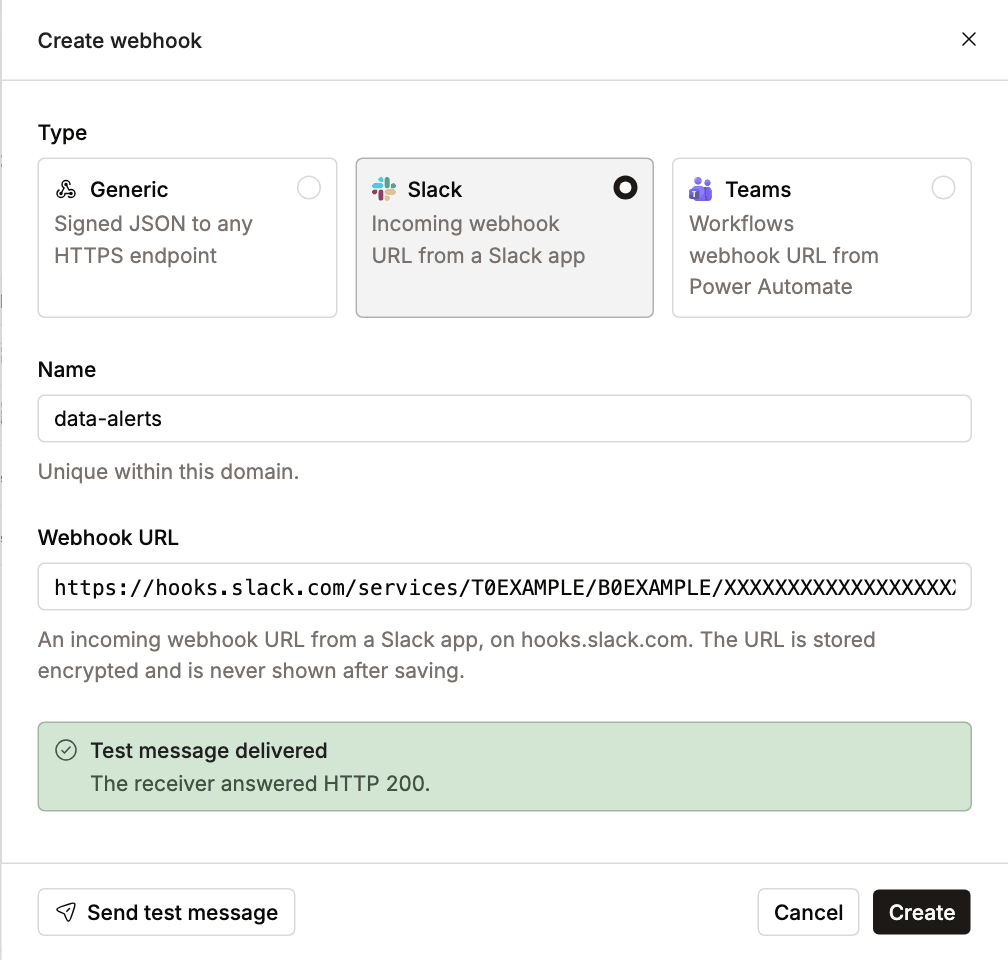This screenshot has width=1008, height=960.
Task: Click the Name input field
Action: [x=504, y=419]
